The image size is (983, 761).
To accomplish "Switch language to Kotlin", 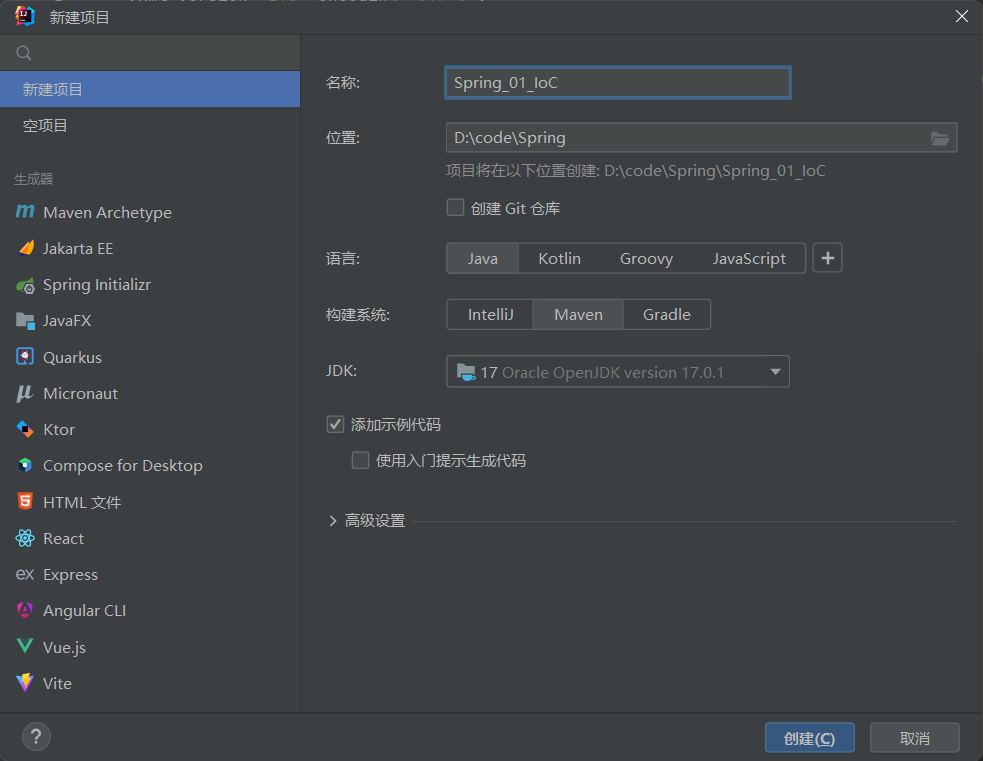I will tap(559, 258).
